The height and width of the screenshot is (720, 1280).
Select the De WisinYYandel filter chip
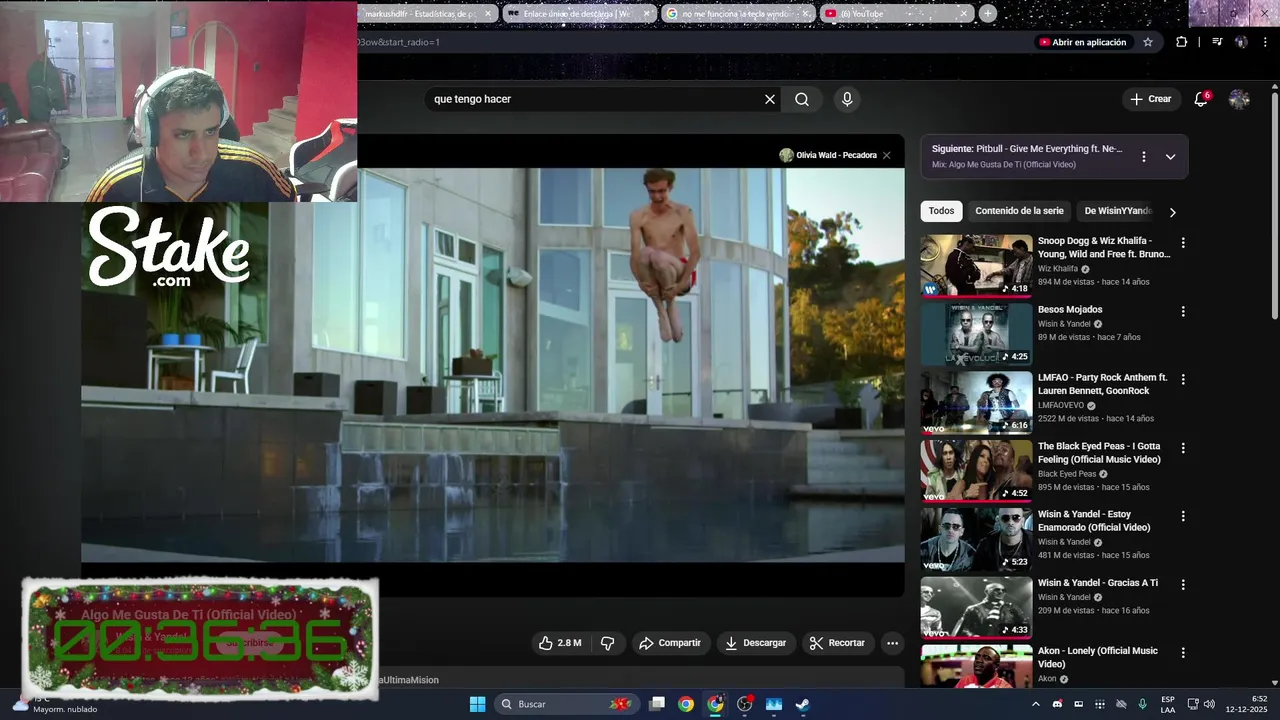click(1118, 211)
